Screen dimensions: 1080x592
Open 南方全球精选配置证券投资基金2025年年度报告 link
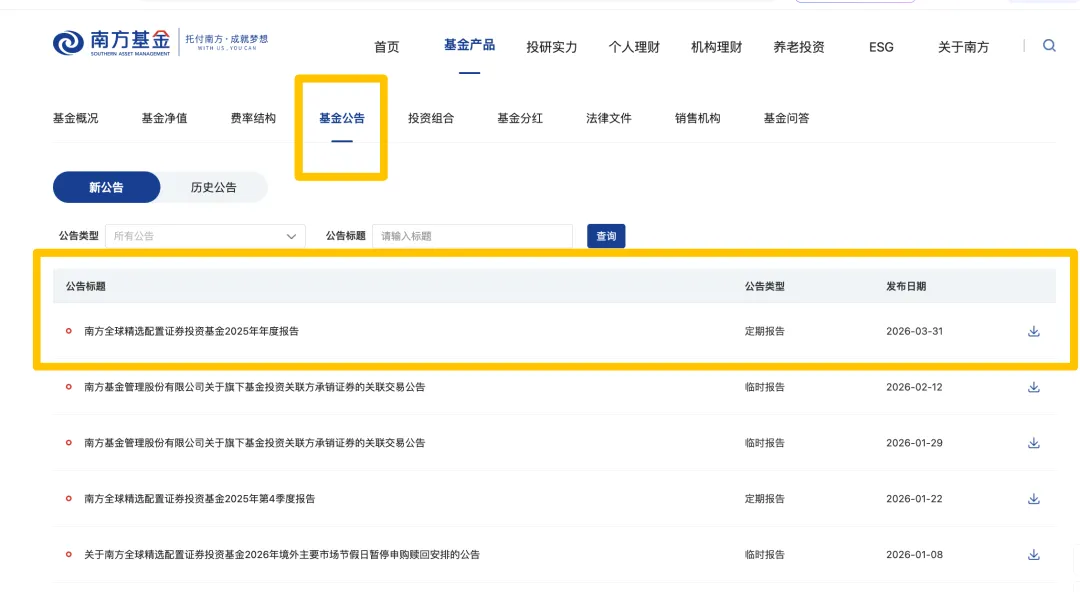[191, 331]
